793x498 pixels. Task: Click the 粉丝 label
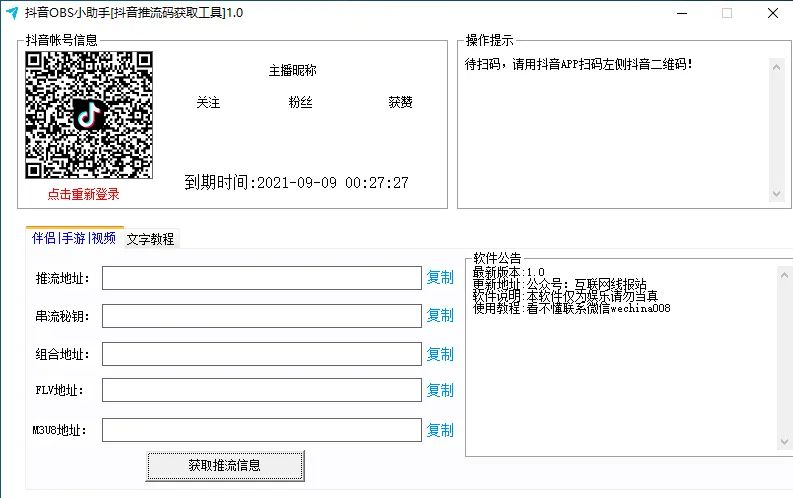(x=300, y=103)
